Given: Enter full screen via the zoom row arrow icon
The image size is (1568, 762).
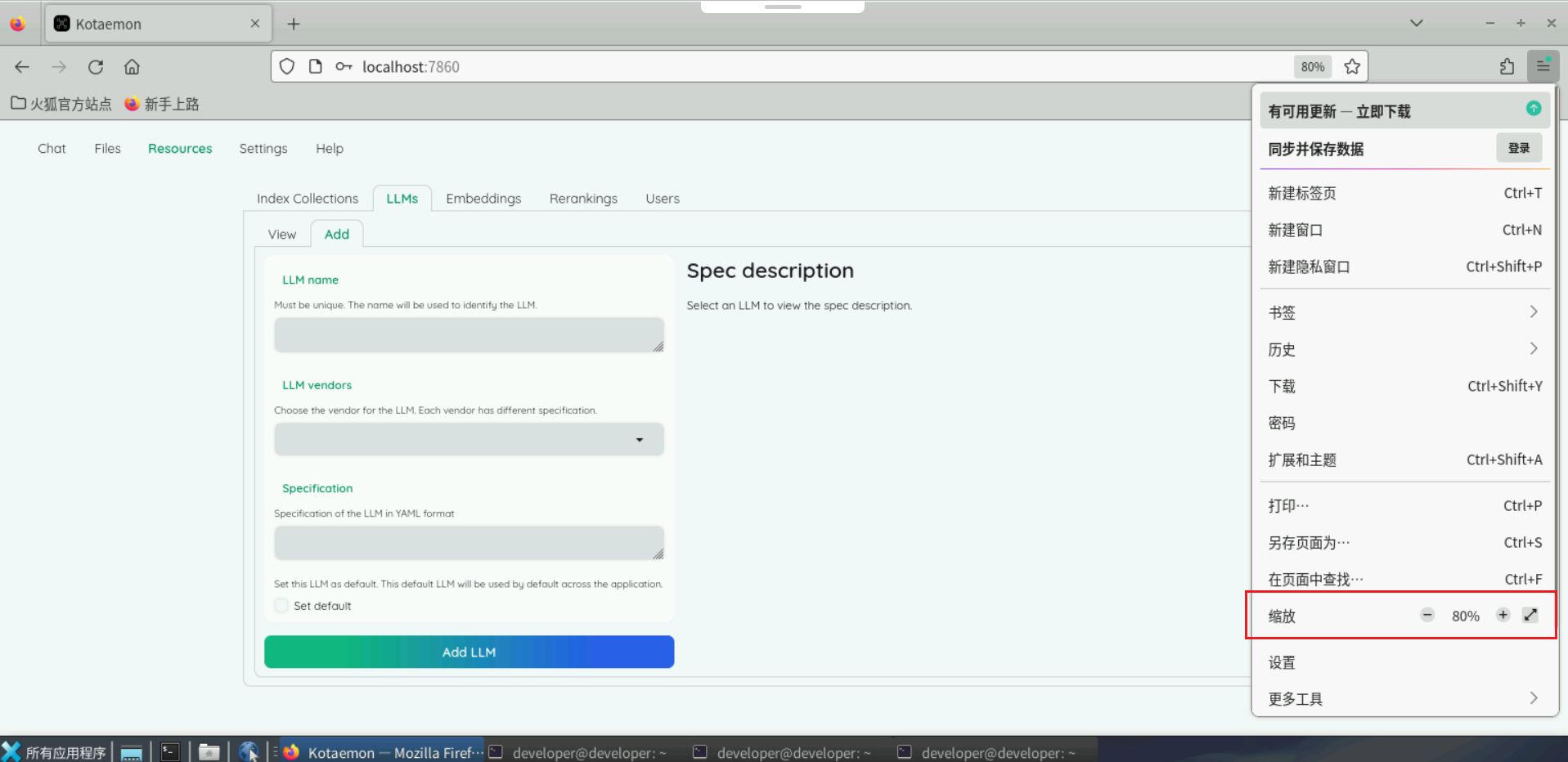Looking at the screenshot, I should pos(1530,615).
